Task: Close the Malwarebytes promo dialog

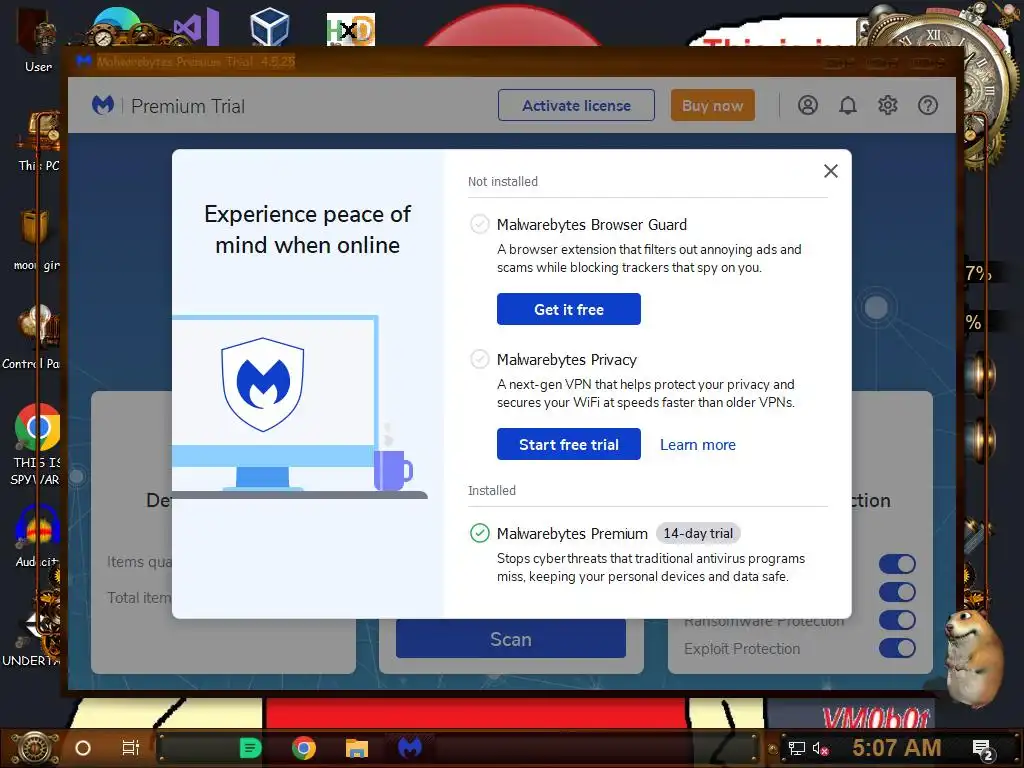Action: click(x=831, y=171)
